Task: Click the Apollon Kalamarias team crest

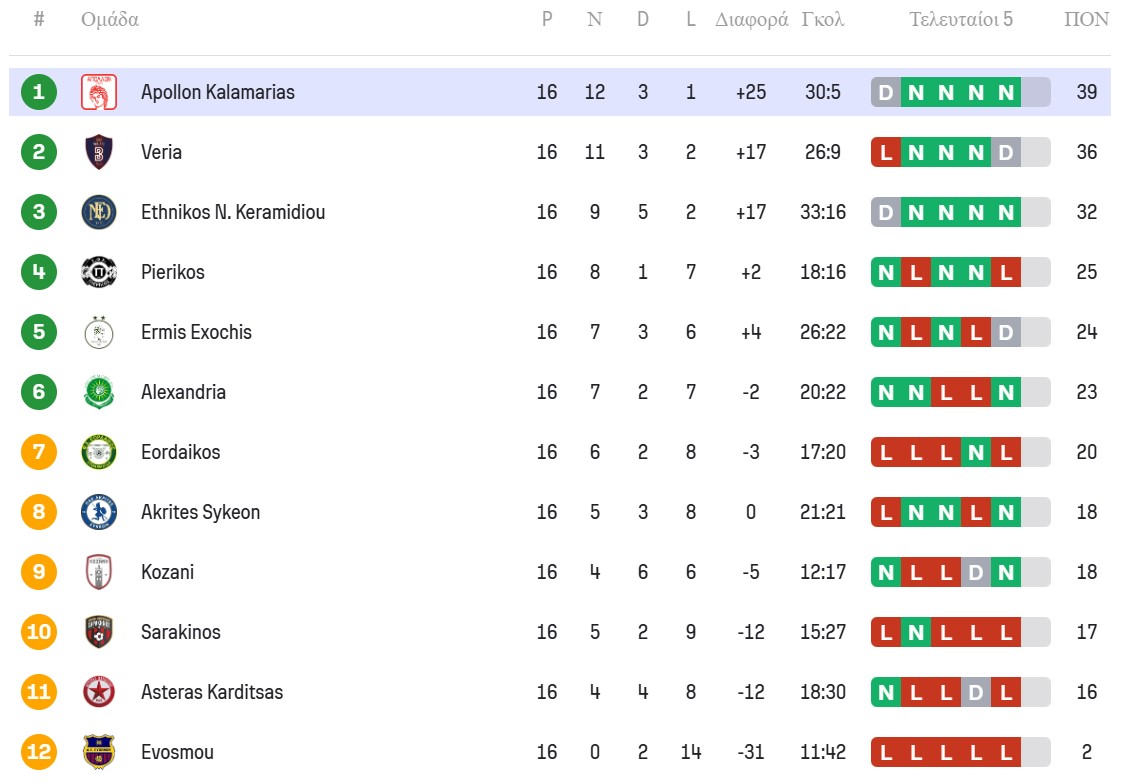Action: click(x=99, y=92)
